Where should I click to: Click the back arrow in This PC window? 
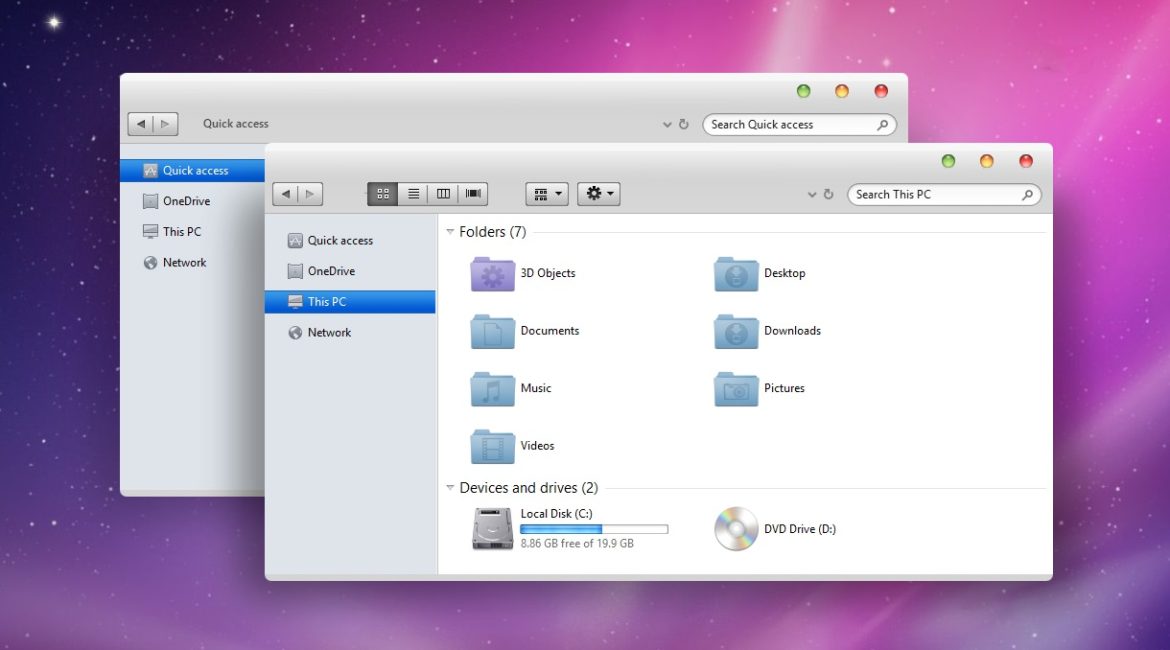[x=287, y=194]
